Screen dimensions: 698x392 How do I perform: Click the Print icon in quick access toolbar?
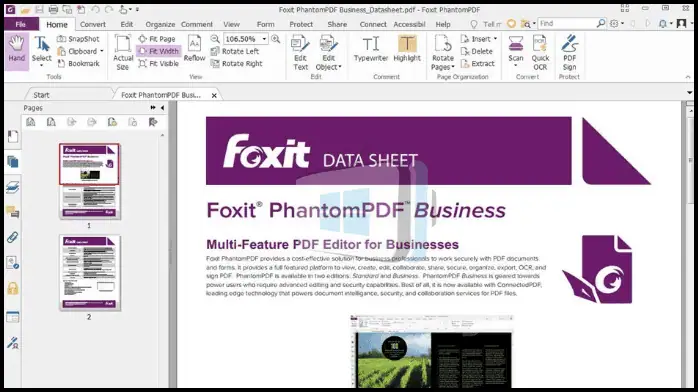click(53, 9)
